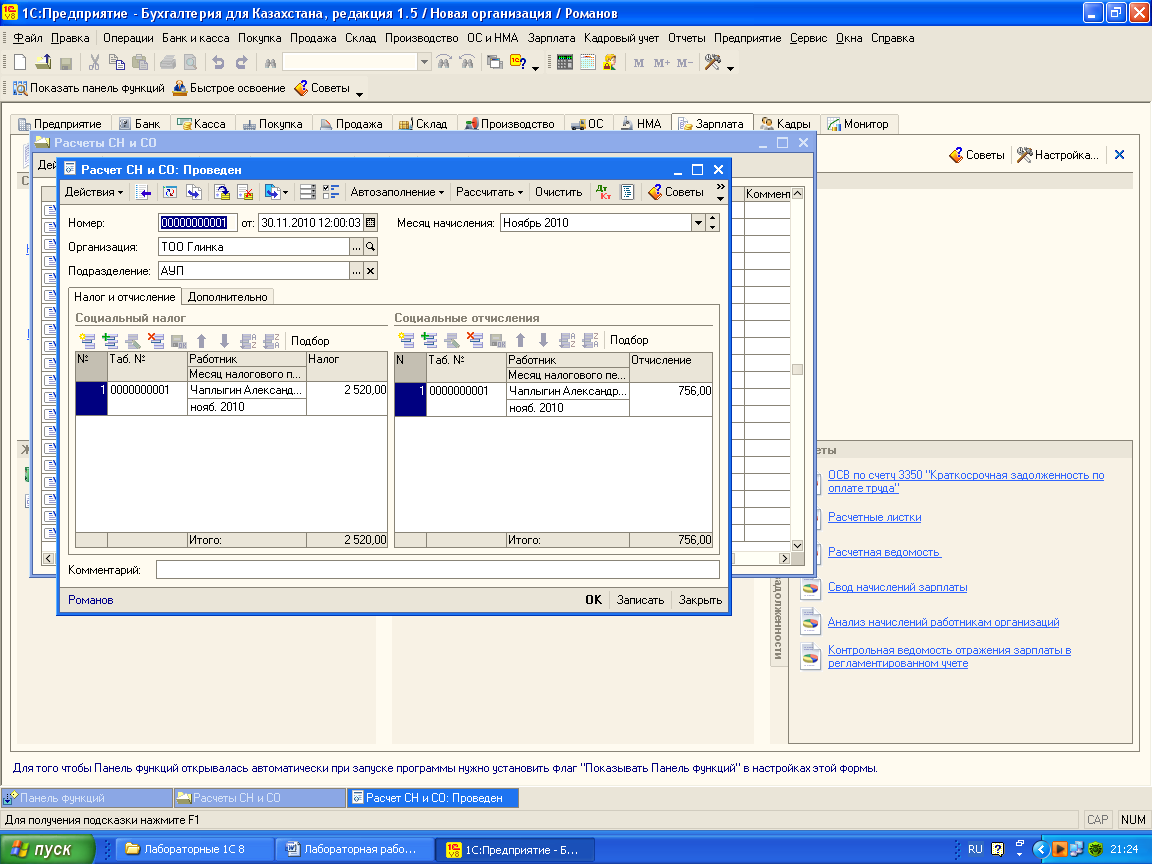Image resolution: width=1152 pixels, height=864 pixels.
Task: Click the Cut scissors toolbar icon
Action: click(94, 63)
